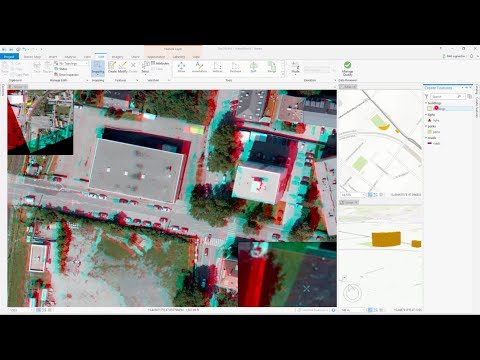Viewport: 480px width, 360px height.
Task: Open the Attributes pane button
Action: [160, 63]
